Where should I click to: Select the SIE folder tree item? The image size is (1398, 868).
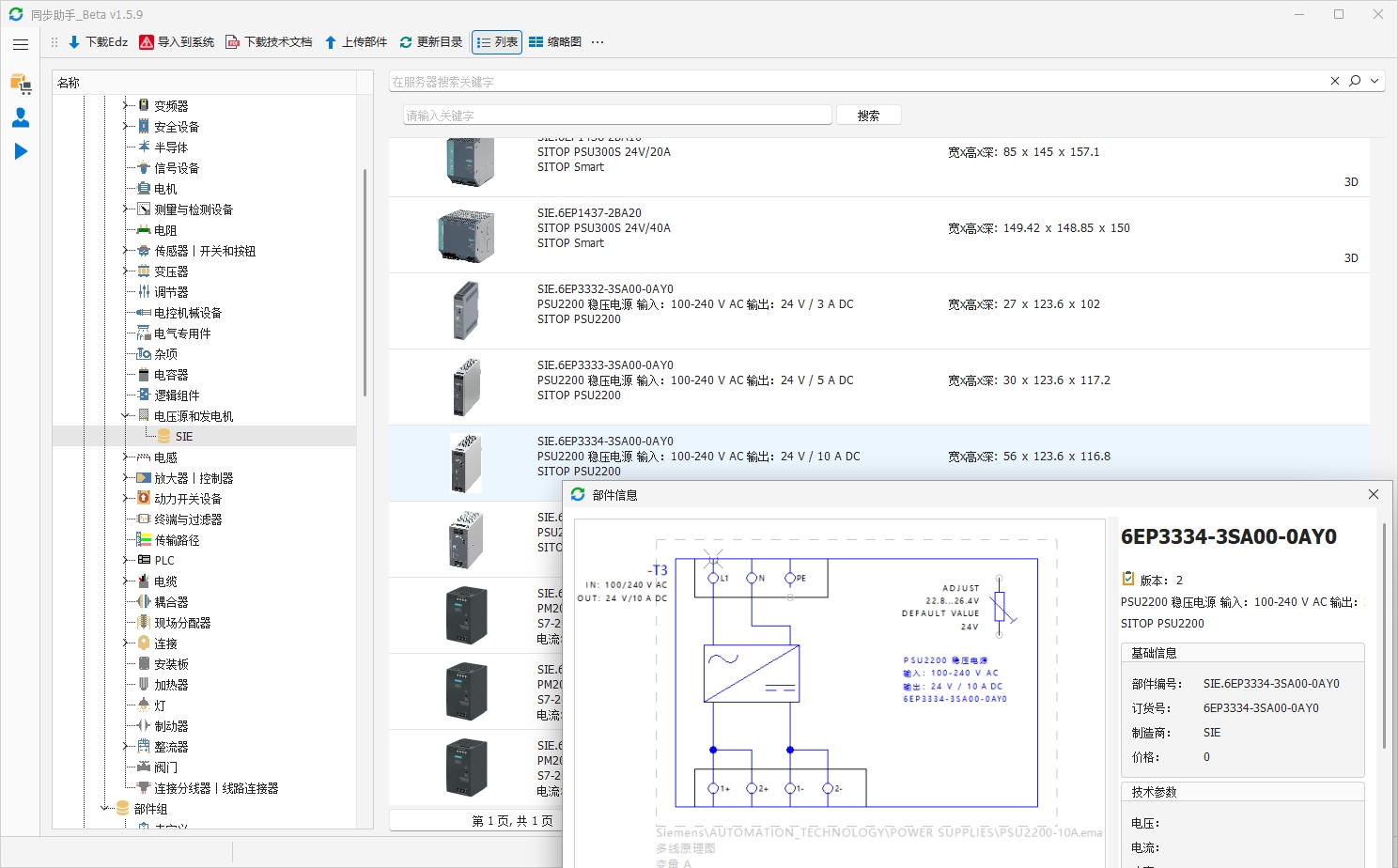tap(183, 437)
